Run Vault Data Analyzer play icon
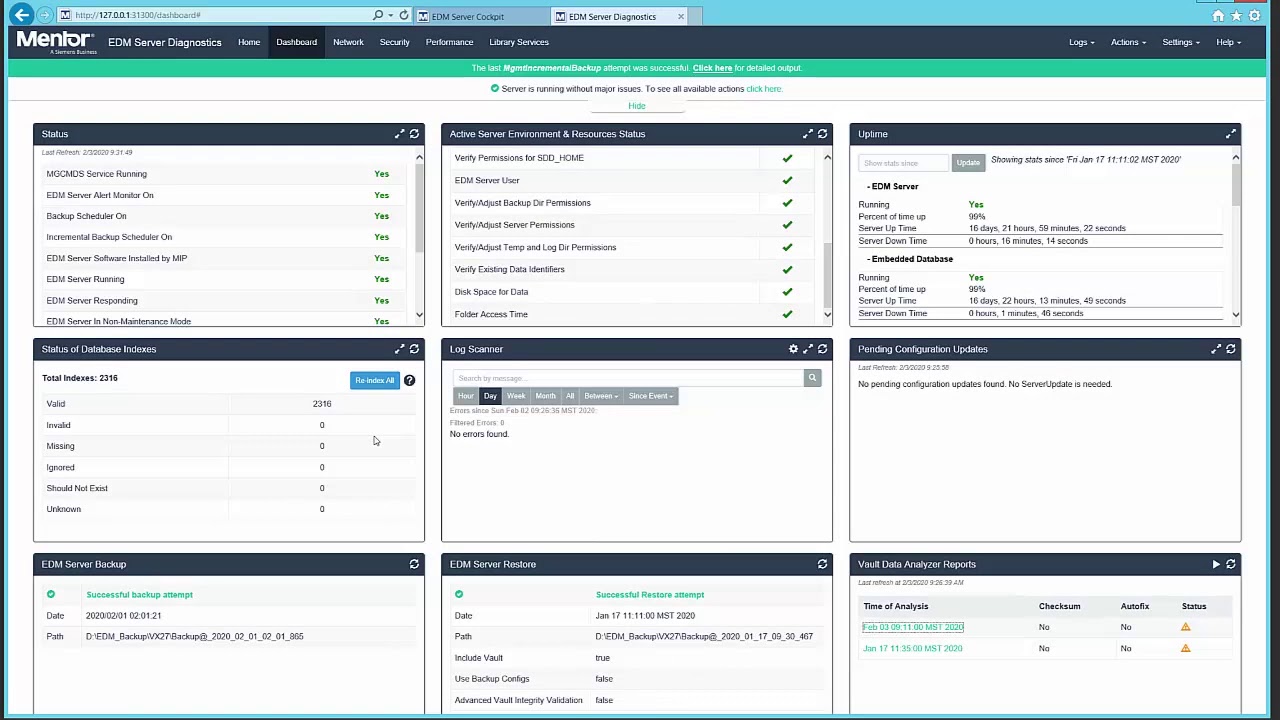 [x=1216, y=564]
